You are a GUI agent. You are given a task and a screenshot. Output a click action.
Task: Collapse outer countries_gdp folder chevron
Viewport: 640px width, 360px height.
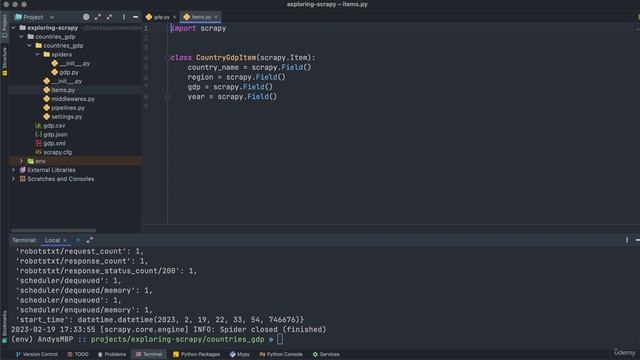coord(22,37)
